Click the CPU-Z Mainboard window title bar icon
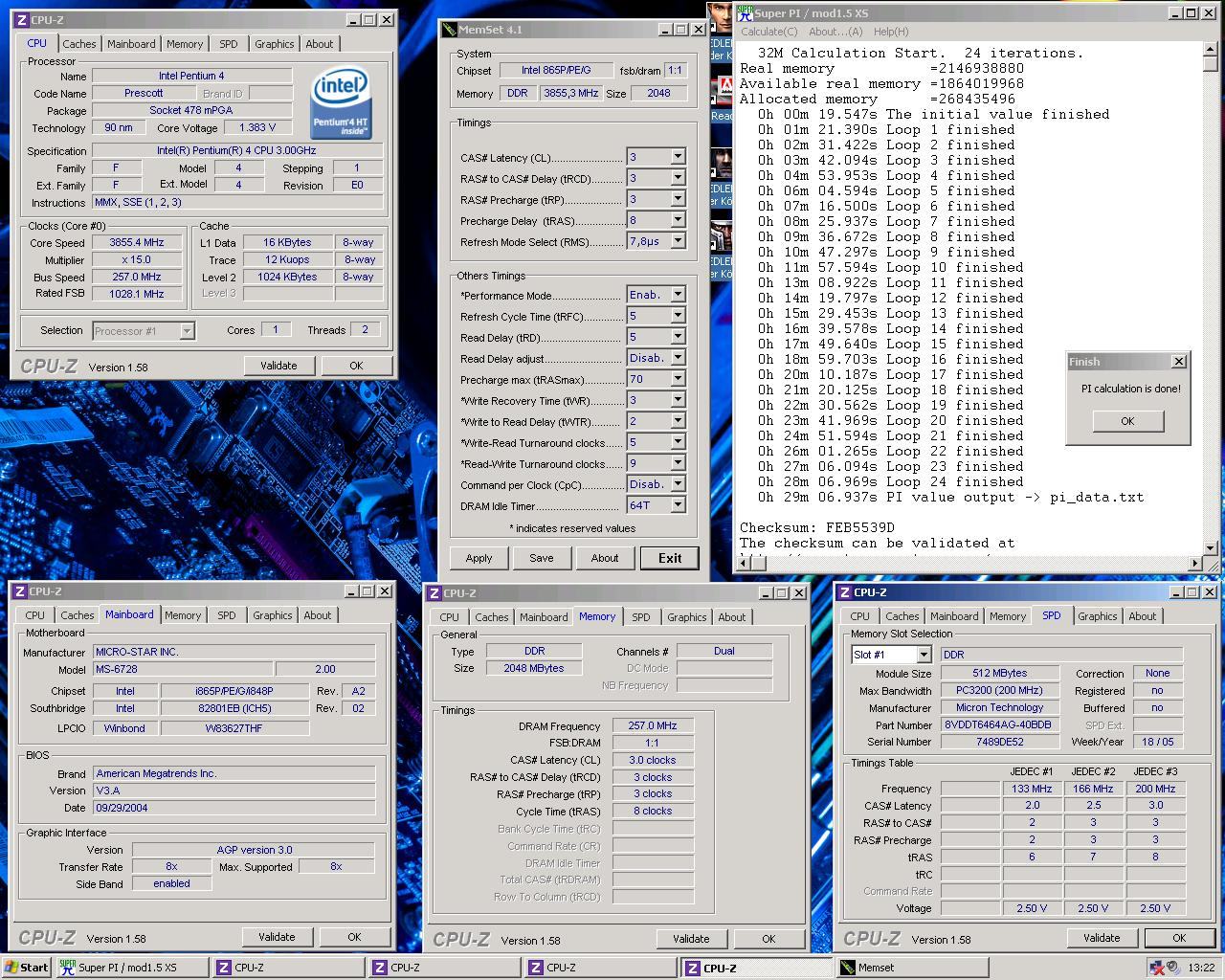Screen dimensions: 1225x980 [20, 591]
